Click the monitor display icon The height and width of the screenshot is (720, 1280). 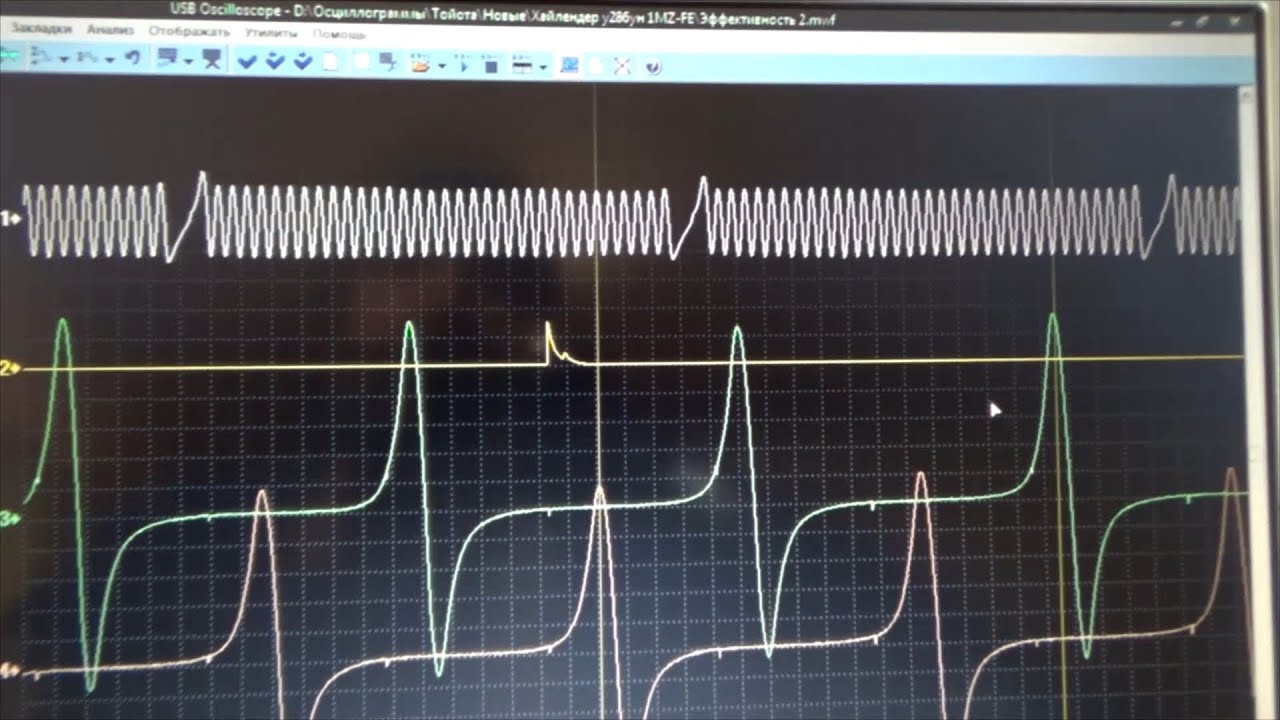point(166,59)
